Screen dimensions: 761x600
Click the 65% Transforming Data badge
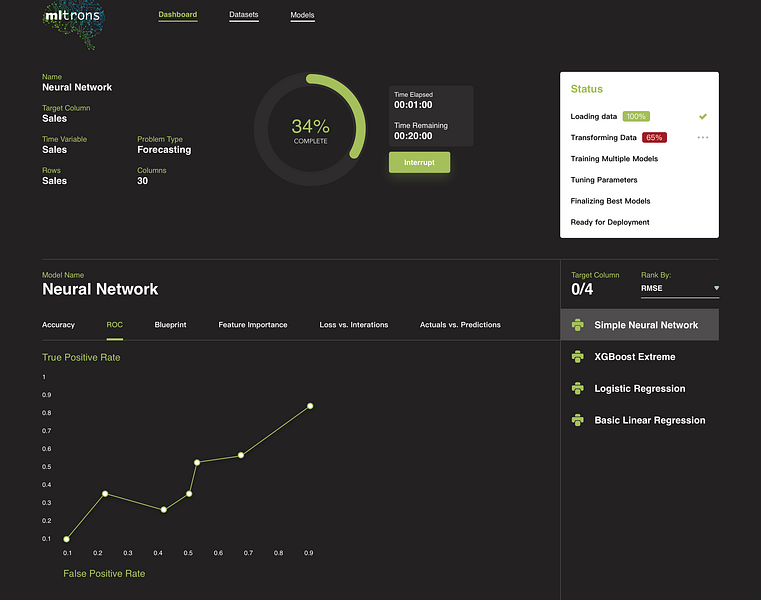[654, 137]
